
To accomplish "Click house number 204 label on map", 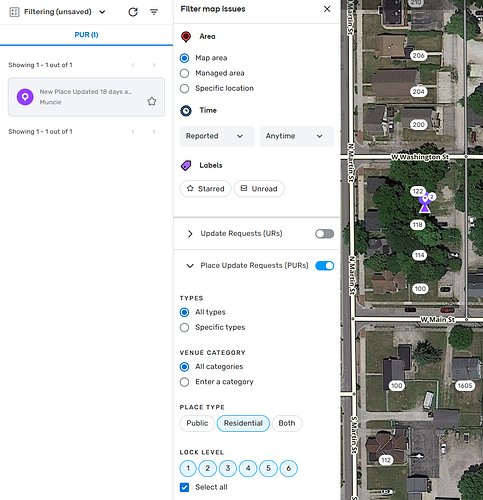I will point(418,92).
